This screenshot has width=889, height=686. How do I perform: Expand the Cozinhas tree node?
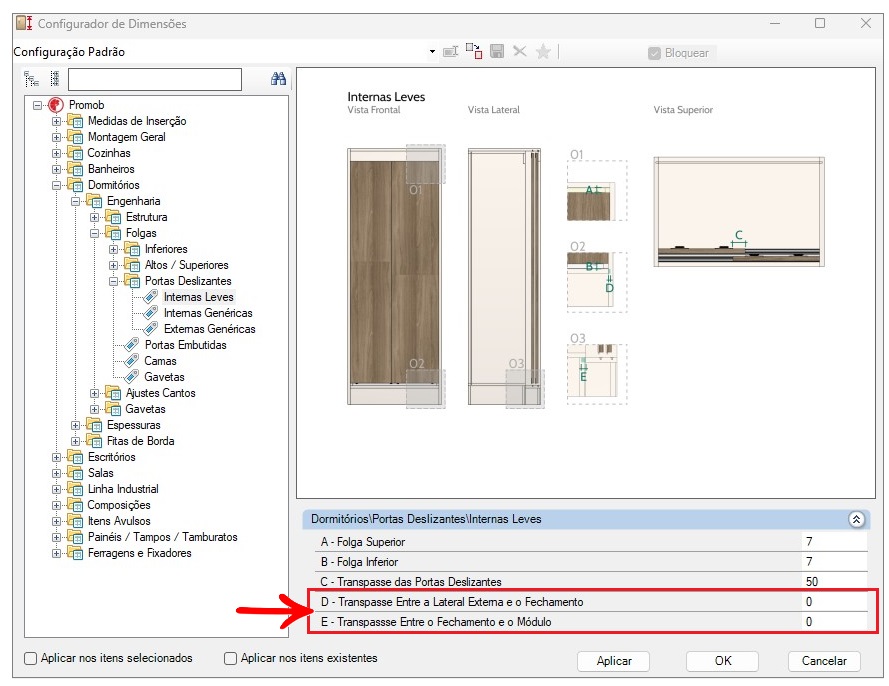click(57, 153)
